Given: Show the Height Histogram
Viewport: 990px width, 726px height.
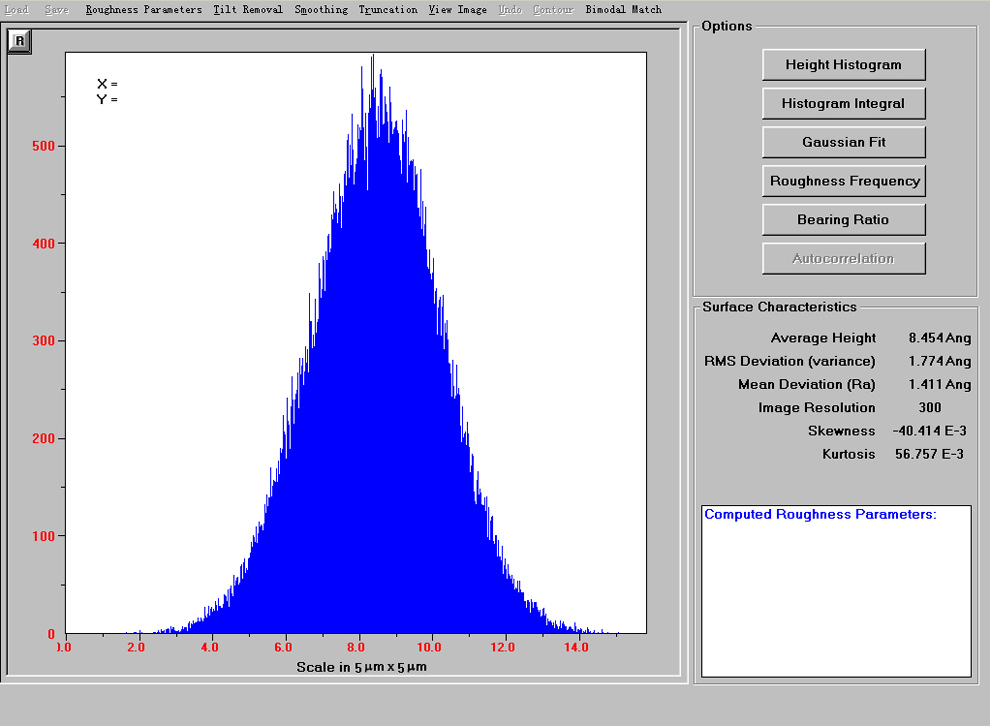Looking at the screenshot, I should (844, 64).
